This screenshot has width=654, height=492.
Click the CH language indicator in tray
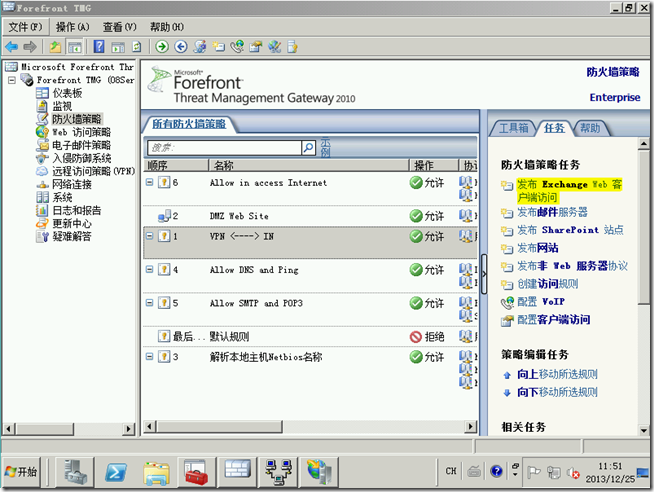point(451,471)
